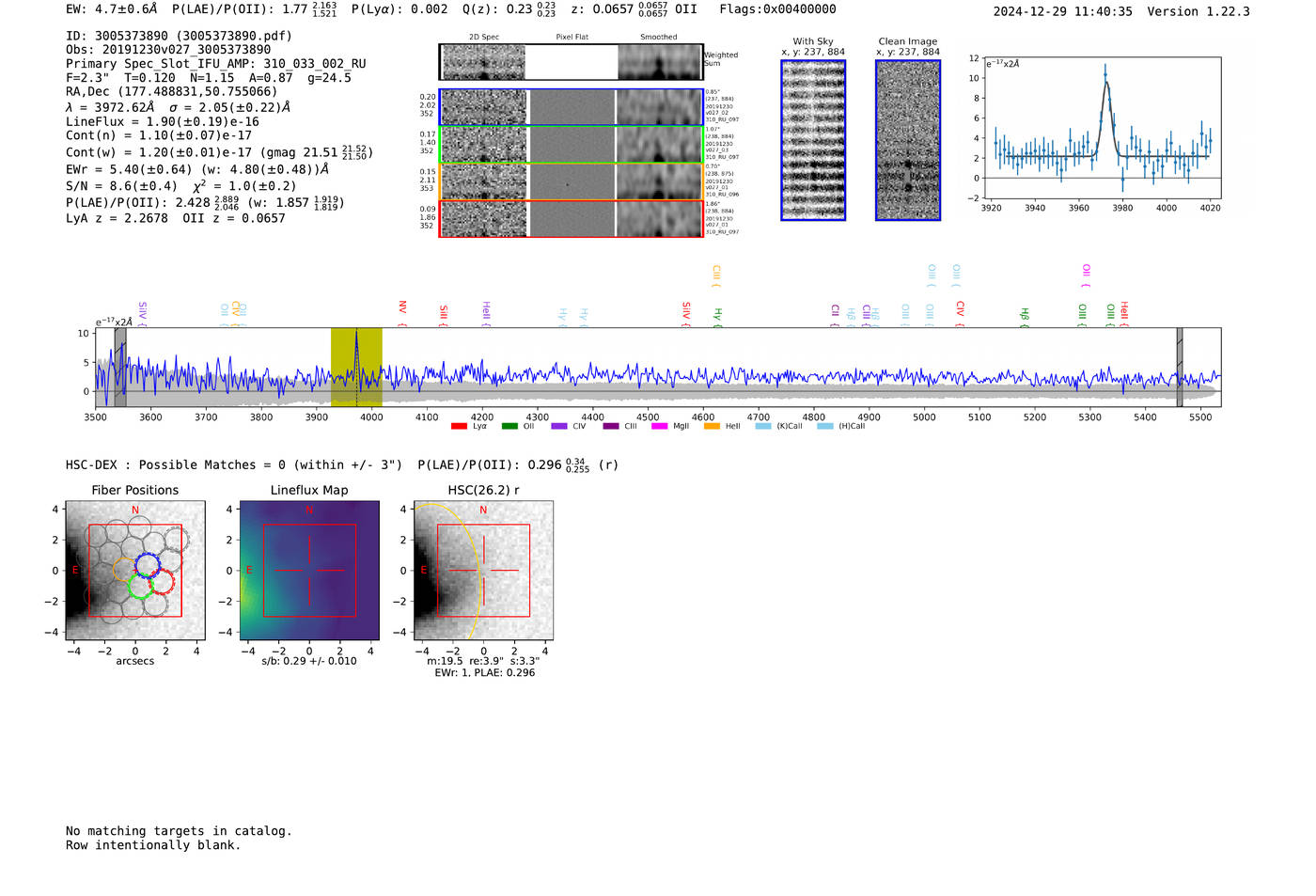Click the red Lyα legend swatch
The width and height of the screenshot is (1316, 896).
[x=459, y=427]
